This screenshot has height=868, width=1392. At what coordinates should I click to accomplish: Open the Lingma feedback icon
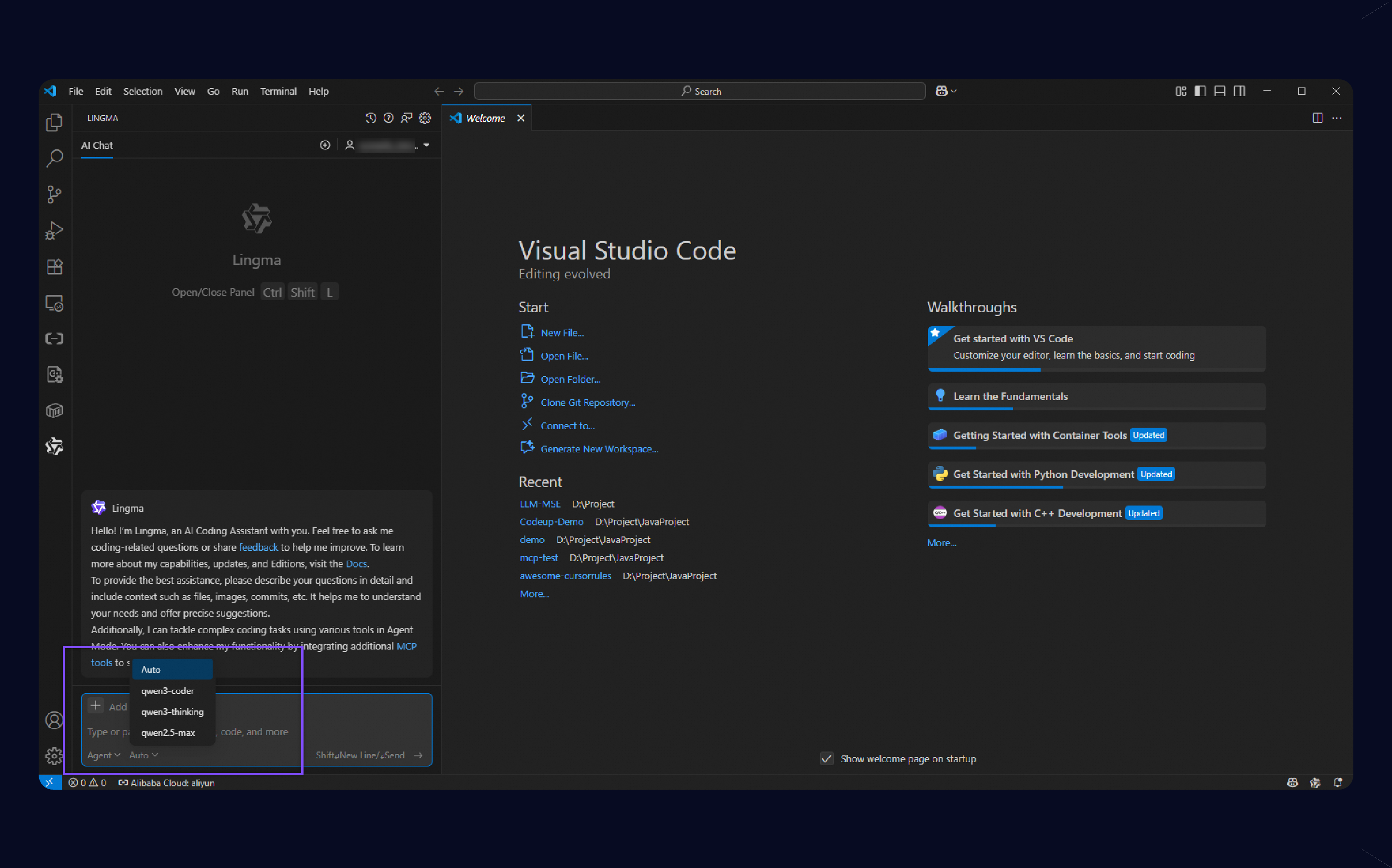pyautogui.click(x=406, y=118)
